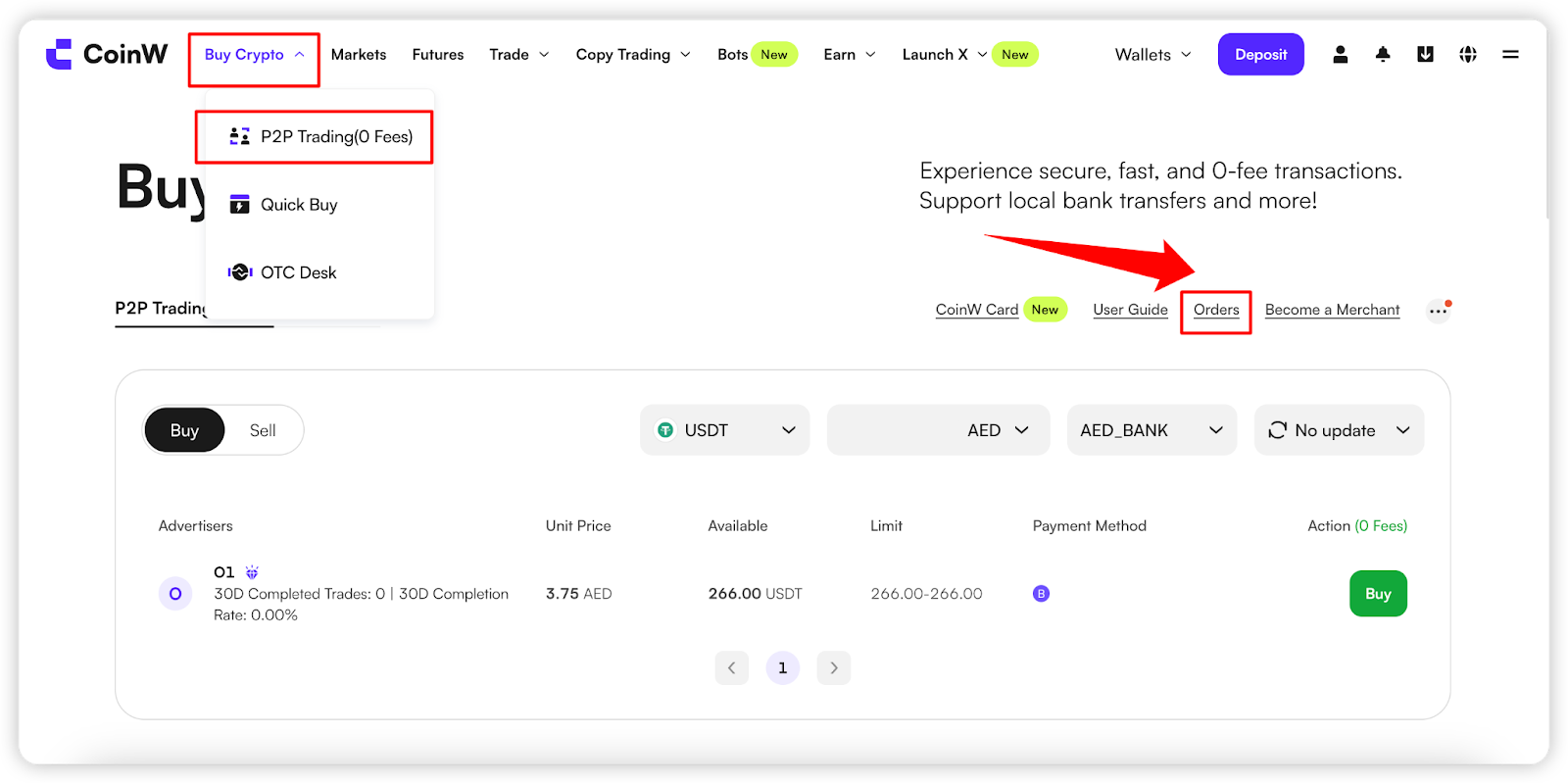Expand the Buy Crypto menu

255,55
